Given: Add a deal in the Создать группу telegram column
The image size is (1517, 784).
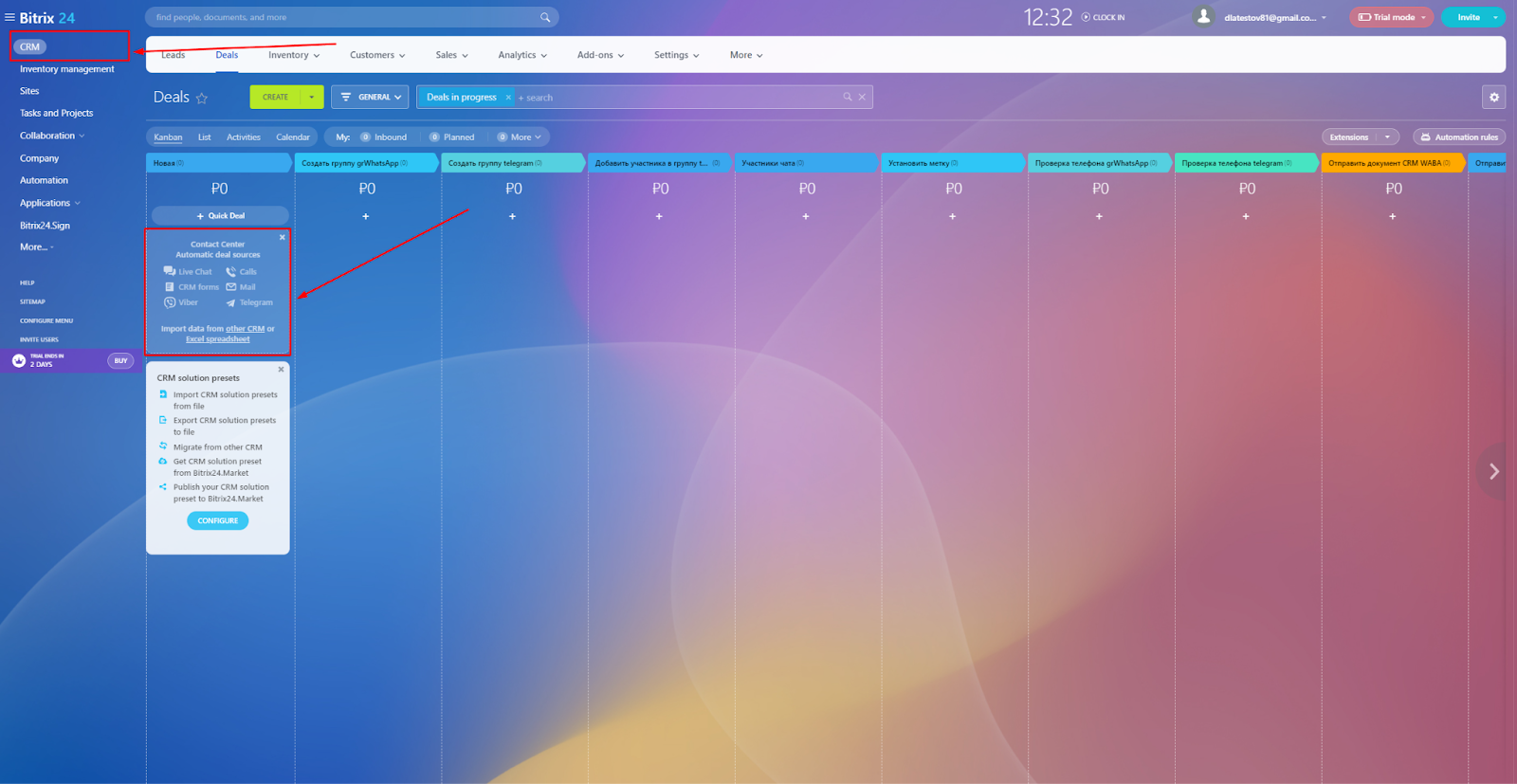Looking at the screenshot, I should (x=513, y=216).
